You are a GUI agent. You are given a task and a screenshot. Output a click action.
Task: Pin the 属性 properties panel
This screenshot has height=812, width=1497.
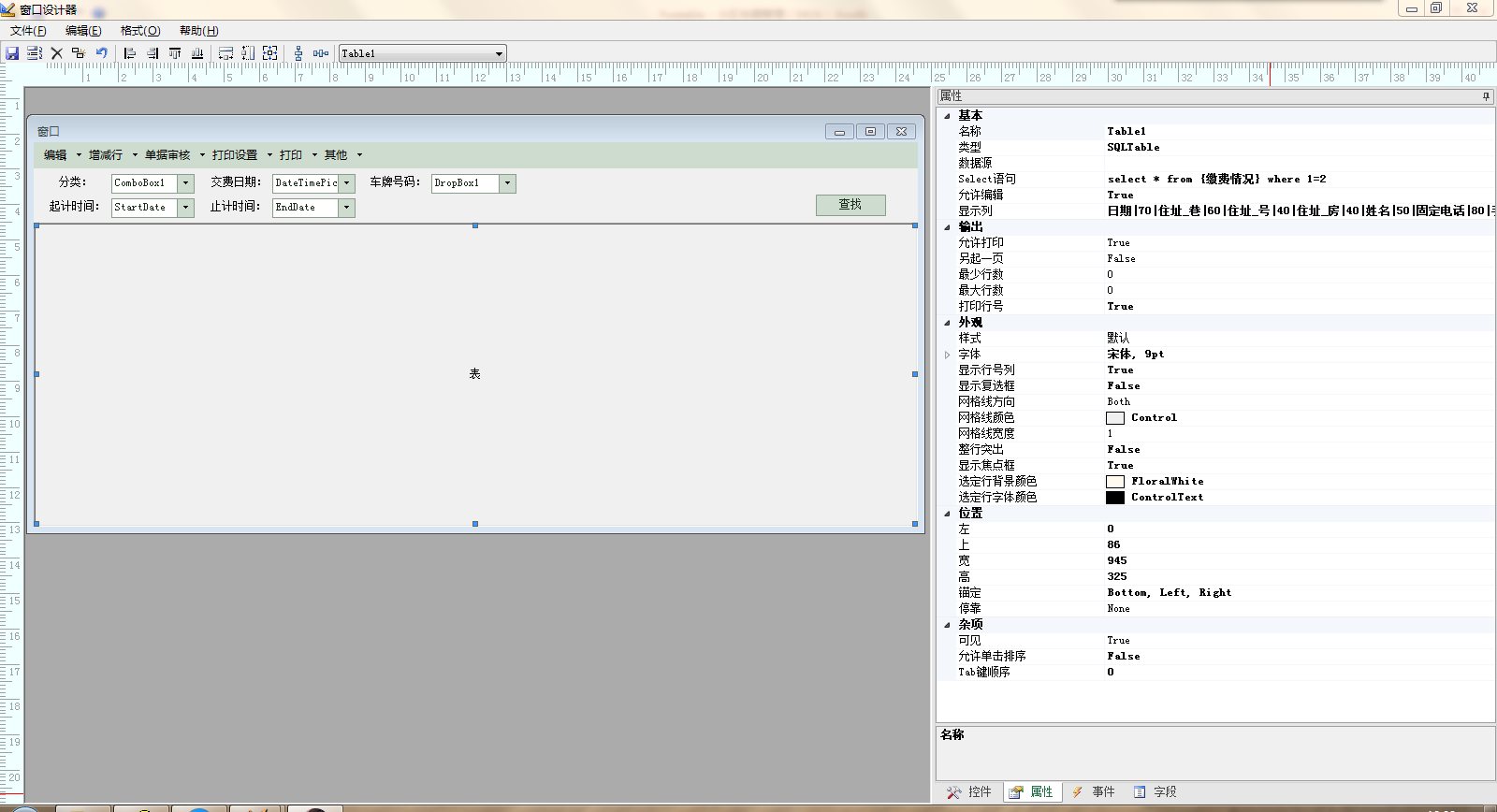click(x=1486, y=96)
